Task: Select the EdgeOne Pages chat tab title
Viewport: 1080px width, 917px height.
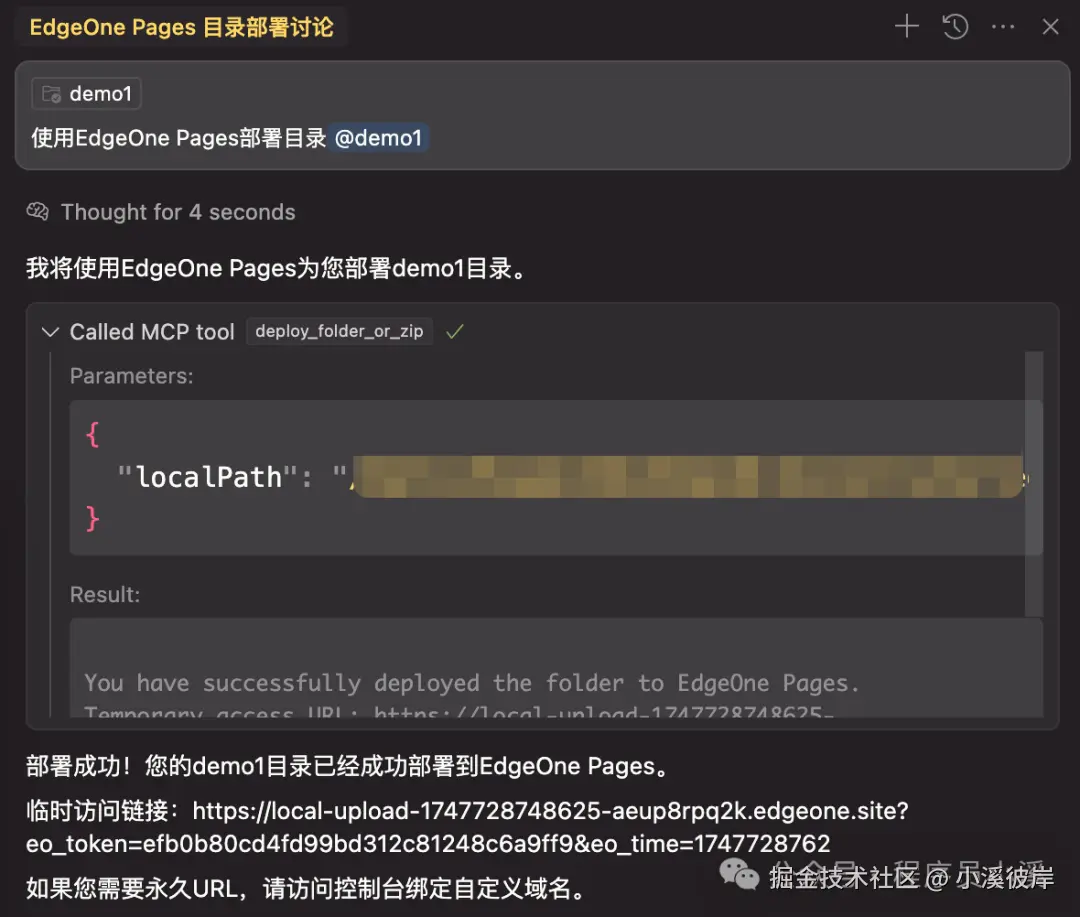Action: point(182,27)
